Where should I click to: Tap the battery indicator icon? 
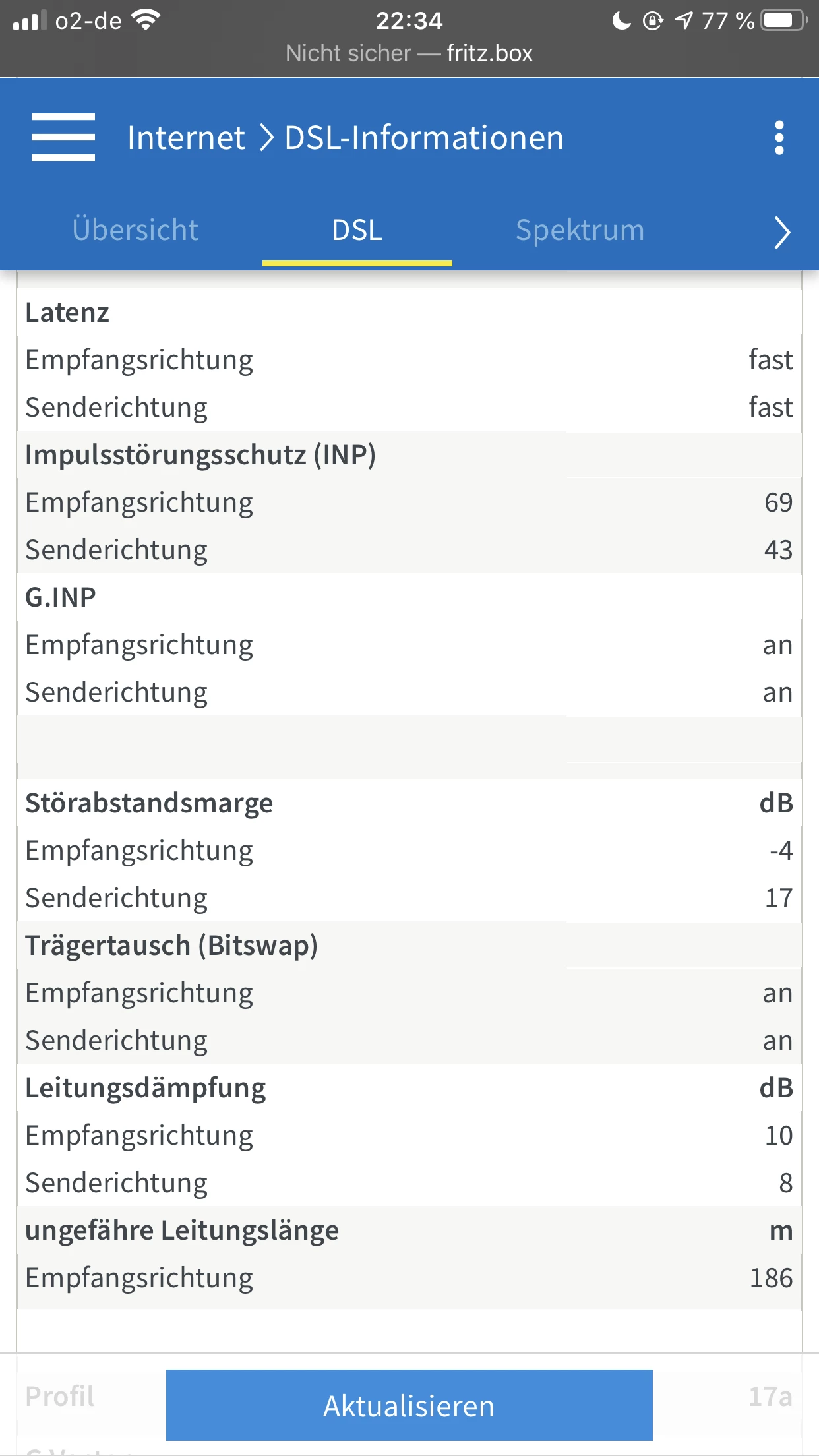point(783,20)
